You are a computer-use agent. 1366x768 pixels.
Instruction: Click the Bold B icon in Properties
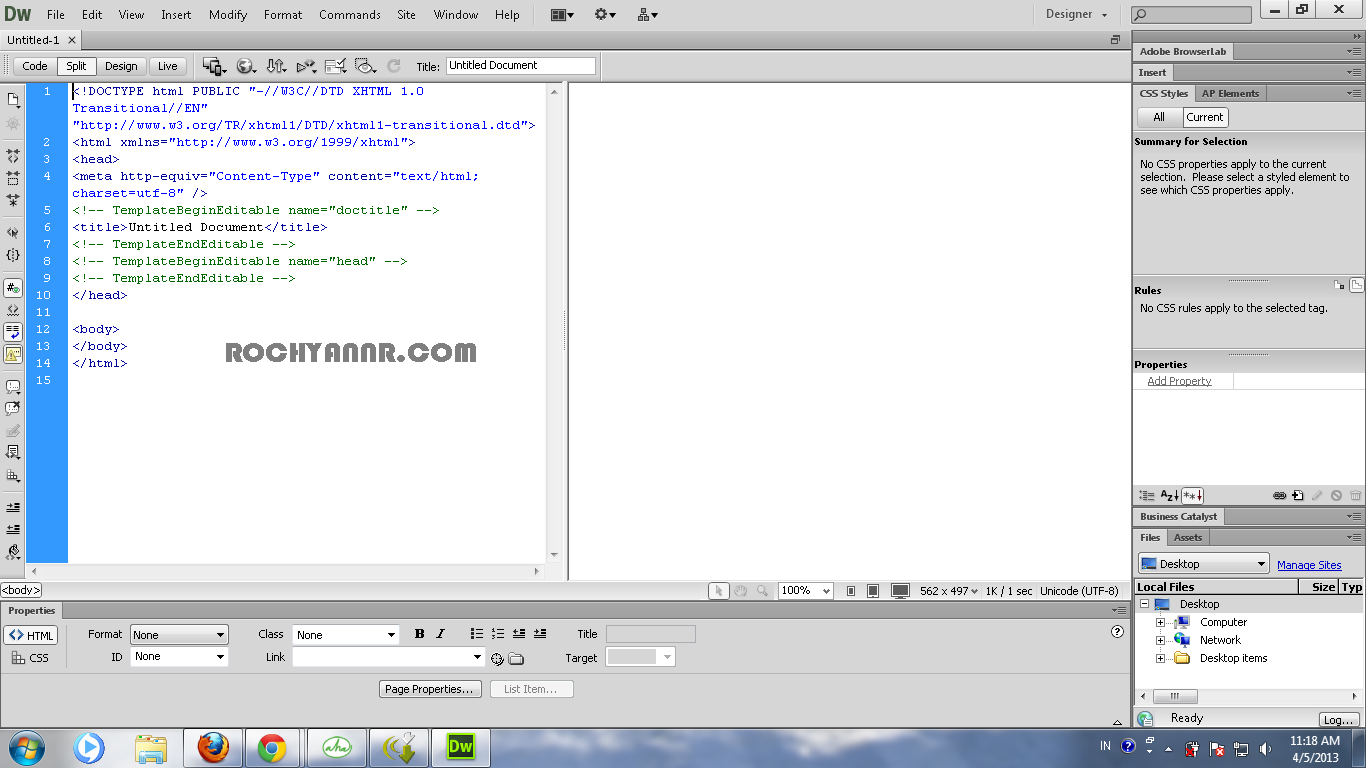(419, 634)
